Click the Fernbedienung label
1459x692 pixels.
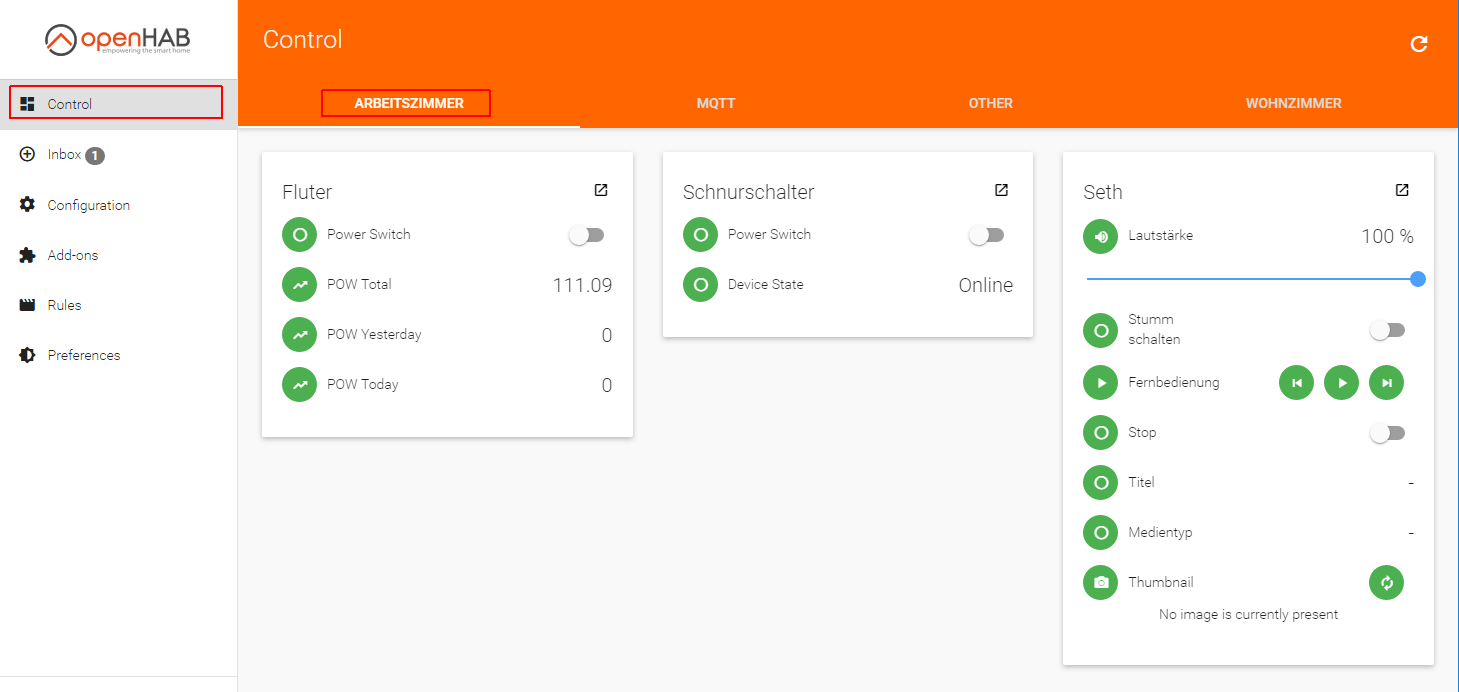click(x=1174, y=382)
